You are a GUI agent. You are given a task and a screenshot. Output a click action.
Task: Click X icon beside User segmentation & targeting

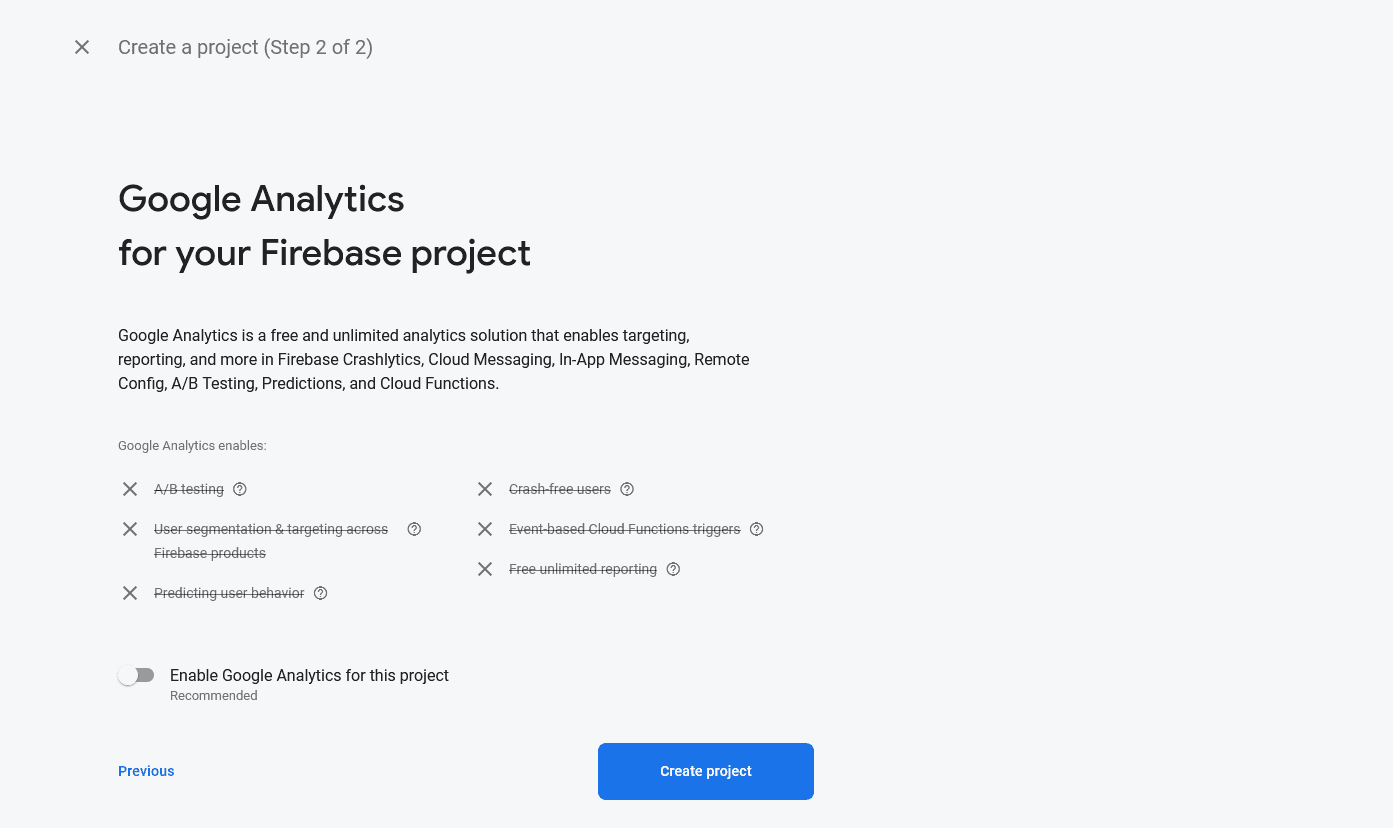(130, 529)
